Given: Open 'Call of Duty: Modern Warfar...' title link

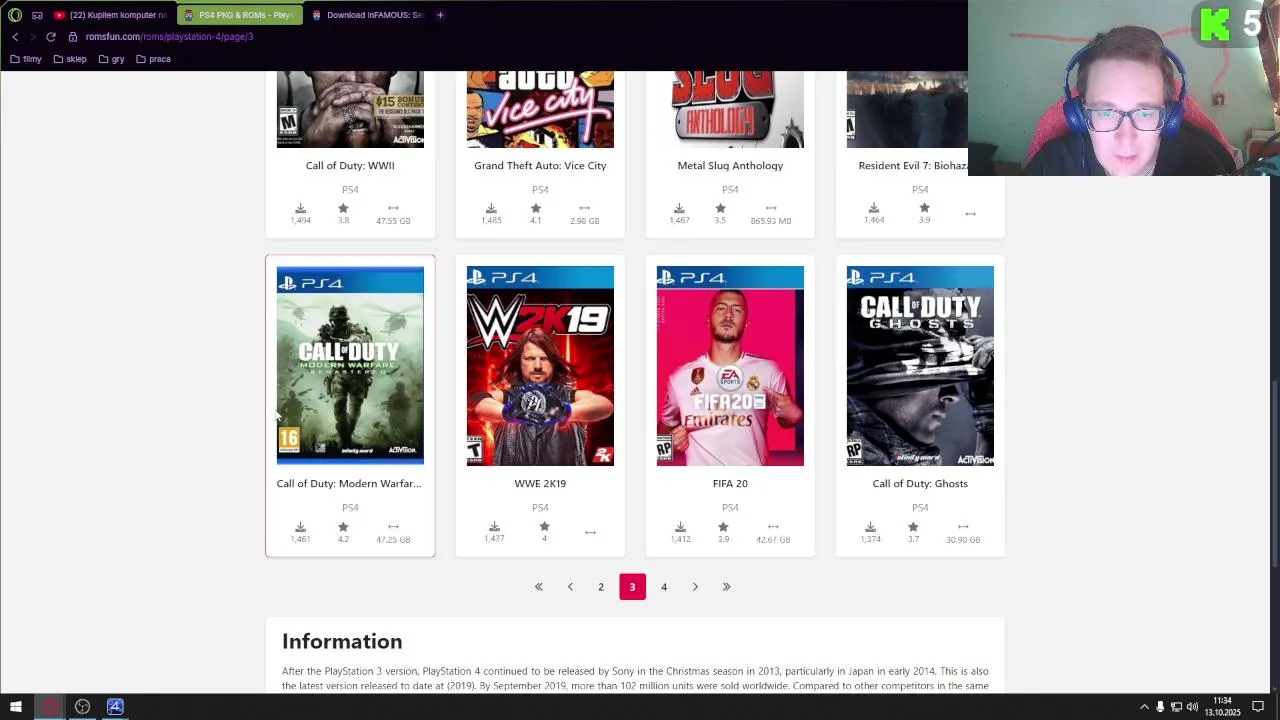Looking at the screenshot, I should coord(349,484).
